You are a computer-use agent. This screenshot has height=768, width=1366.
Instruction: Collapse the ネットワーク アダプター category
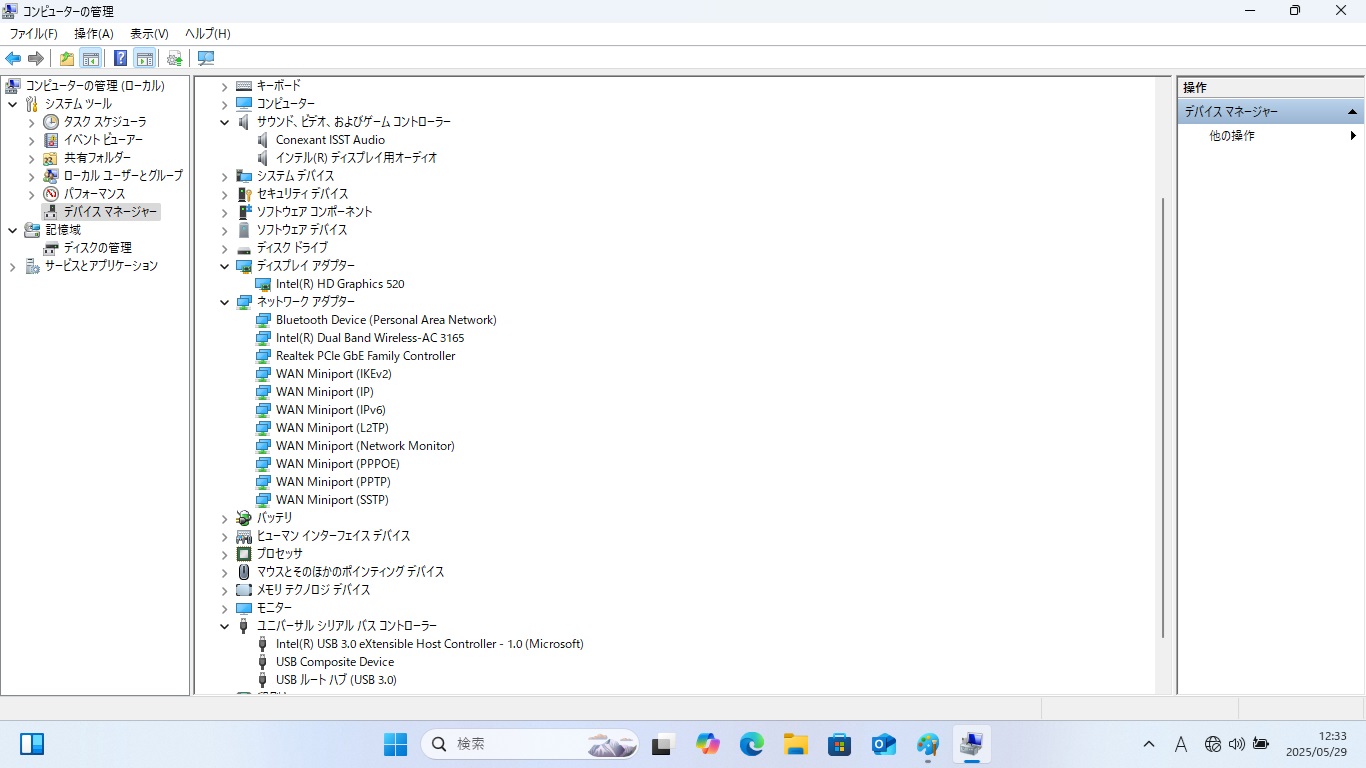click(225, 302)
